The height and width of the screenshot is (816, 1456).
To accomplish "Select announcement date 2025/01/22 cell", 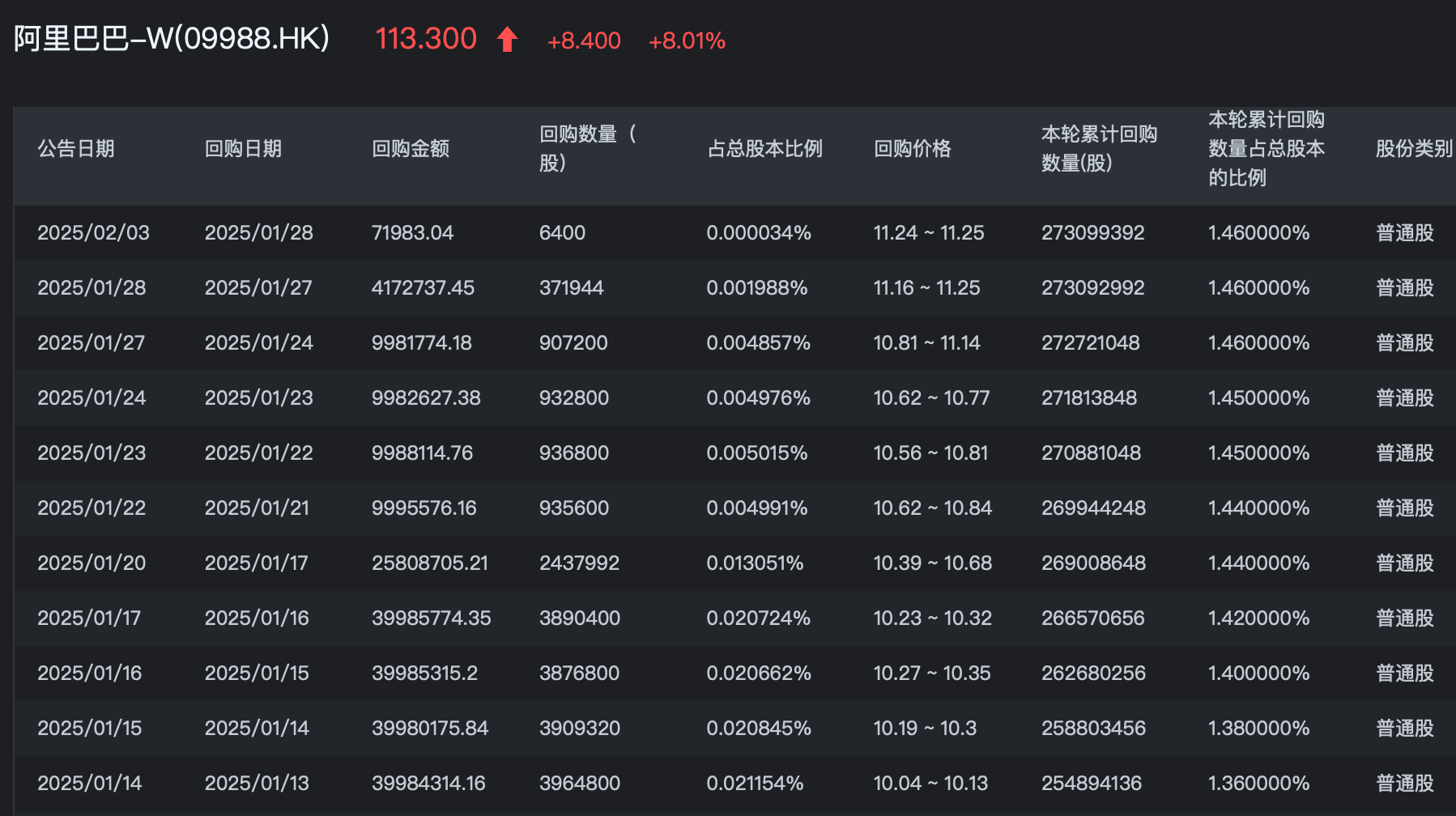I will [92, 508].
